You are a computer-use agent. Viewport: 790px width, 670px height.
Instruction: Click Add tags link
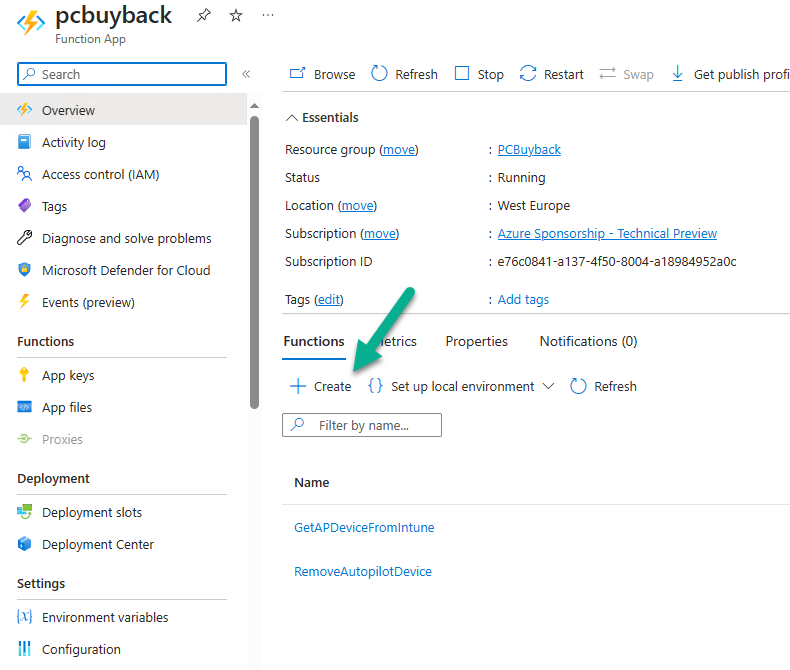click(x=523, y=300)
